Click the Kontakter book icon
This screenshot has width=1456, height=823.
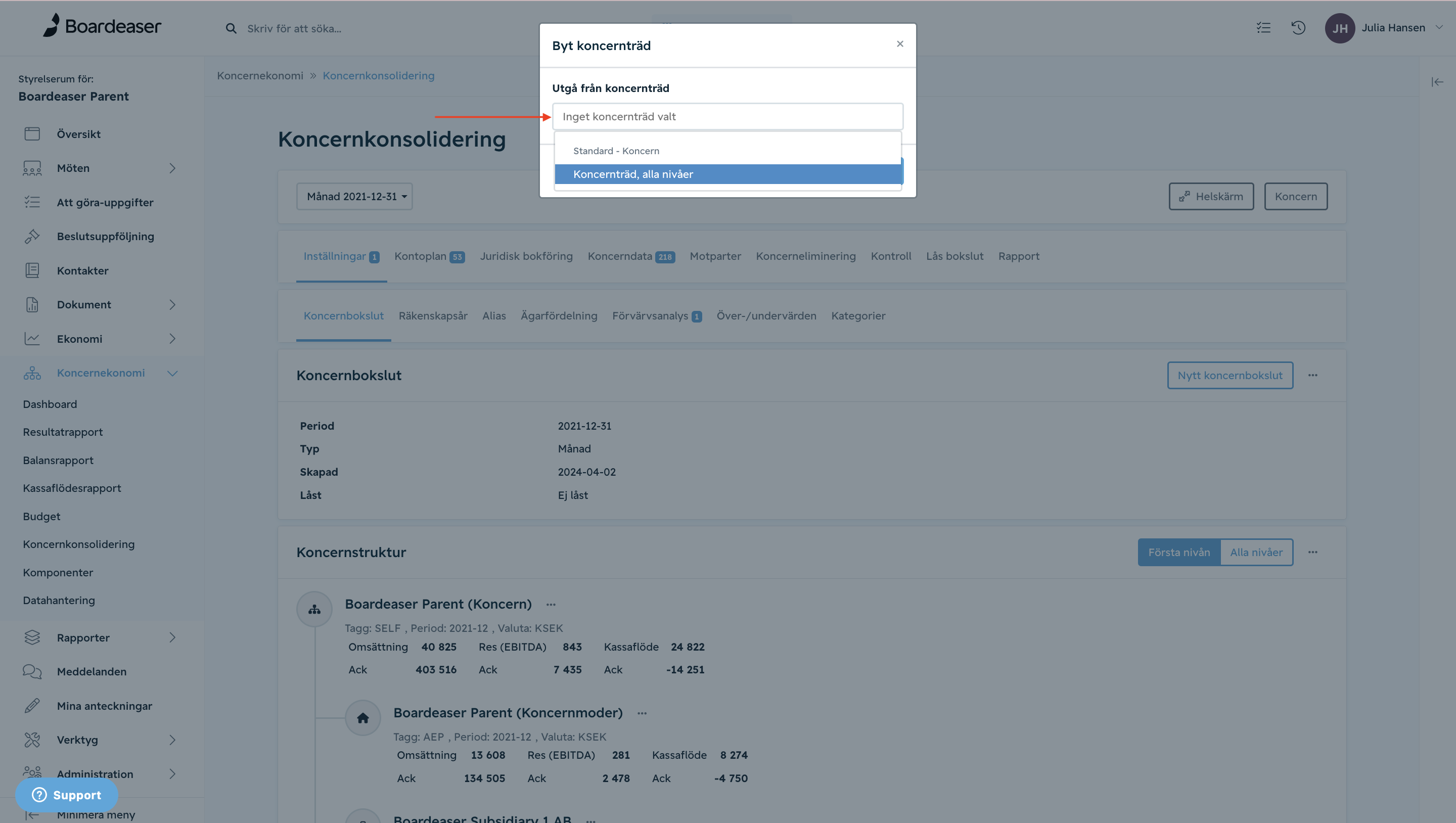(x=32, y=270)
